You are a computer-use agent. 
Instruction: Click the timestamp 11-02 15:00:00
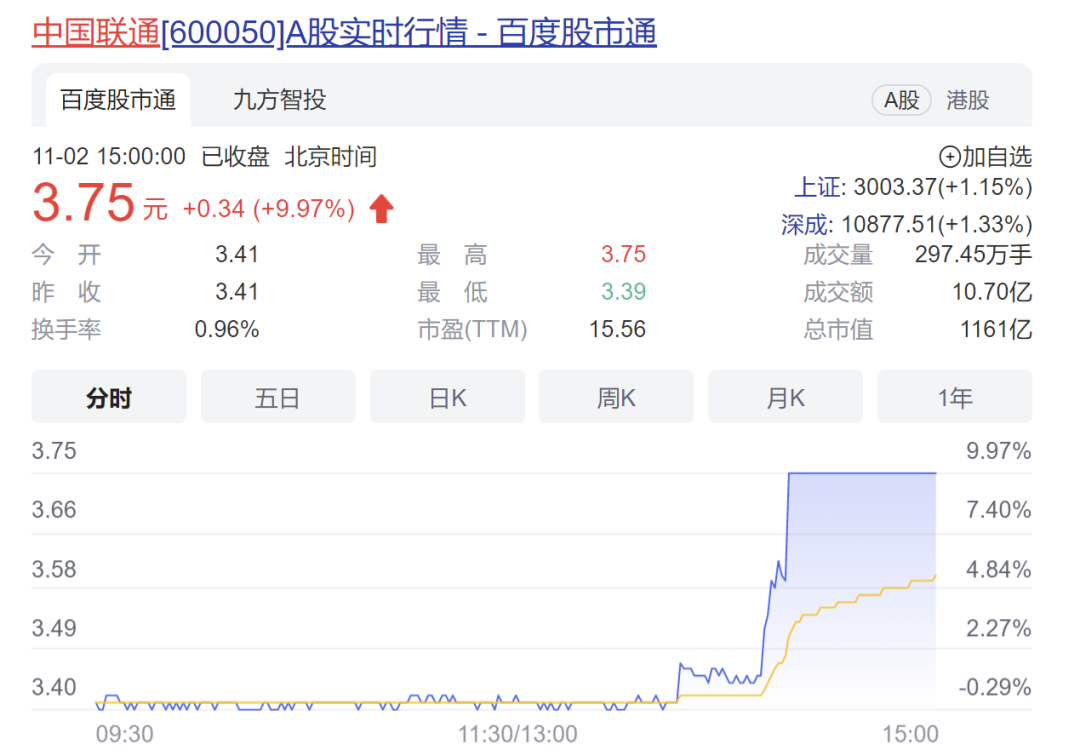(109, 157)
